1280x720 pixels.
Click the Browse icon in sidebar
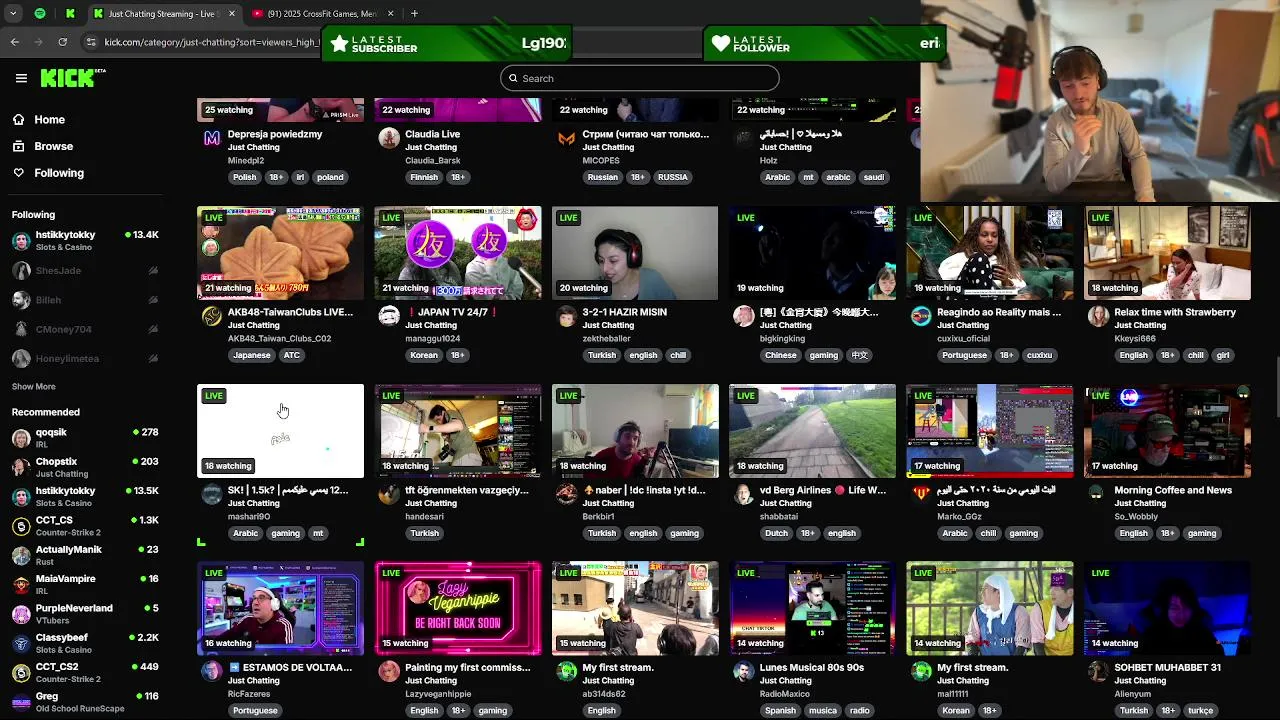tap(18, 146)
